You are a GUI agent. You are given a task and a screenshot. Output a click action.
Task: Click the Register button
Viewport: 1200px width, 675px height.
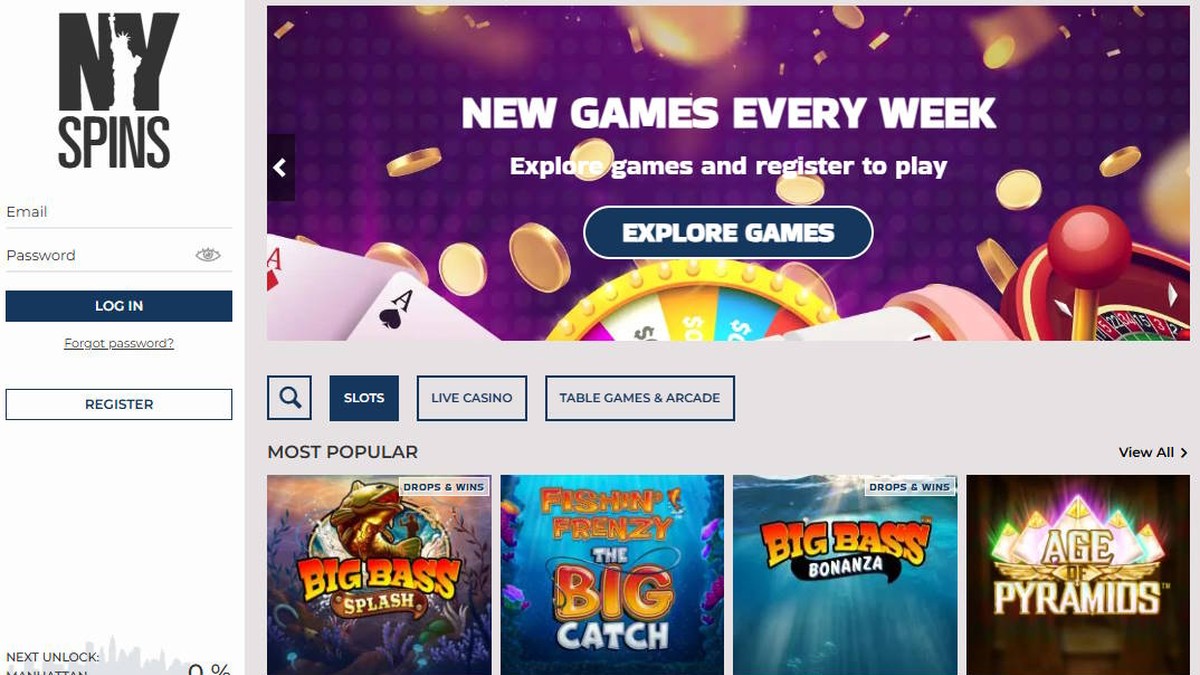pos(119,404)
